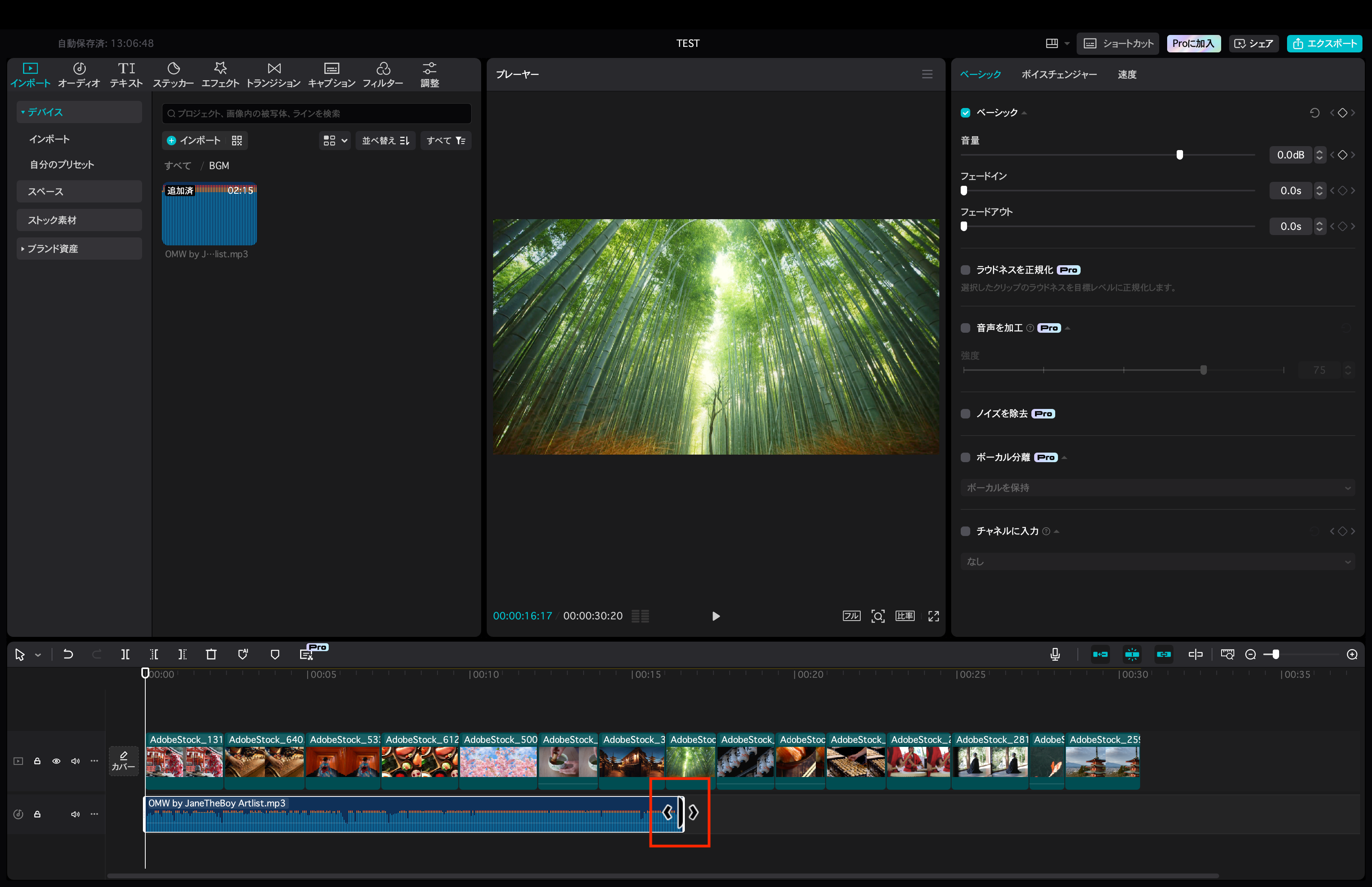Click the delete right trim tool
This screenshot has height=887, width=1372.
pyautogui.click(x=182, y=654)
